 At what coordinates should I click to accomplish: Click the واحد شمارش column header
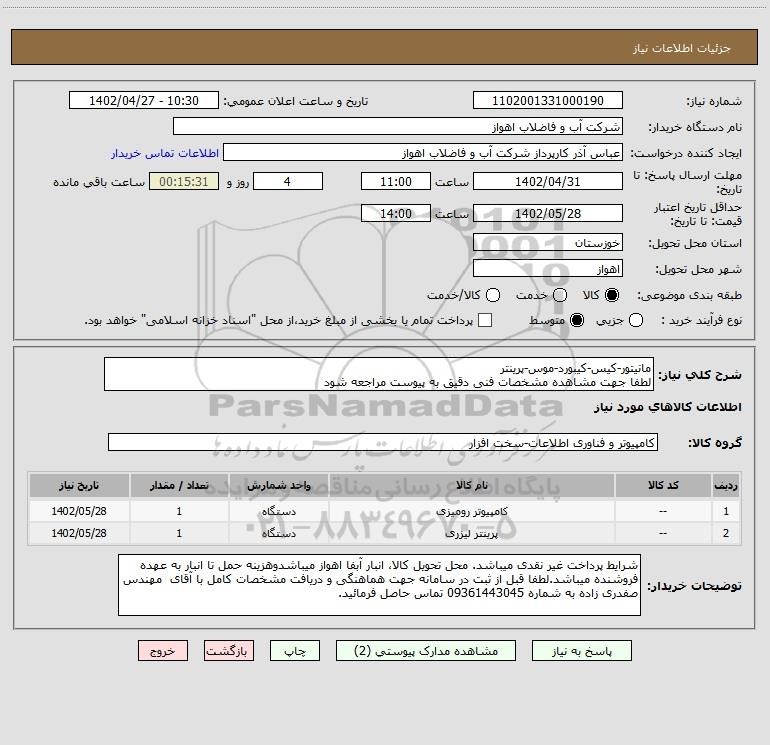coord(278,485)
